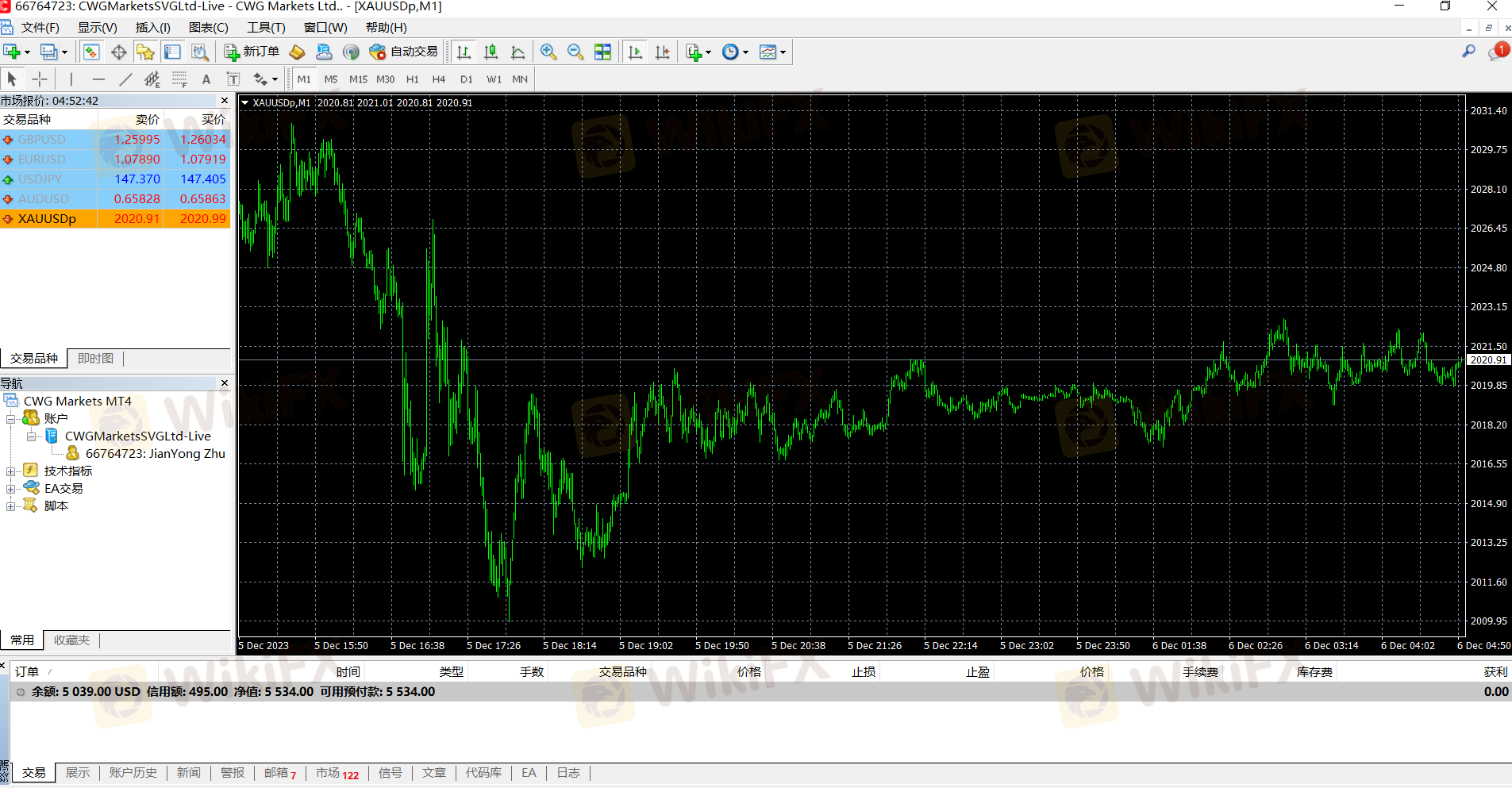The height and width of the screenshot is (788, 1512).
Task: Toggle the Terminal panel icon
Action: click(x=172, y=52)
